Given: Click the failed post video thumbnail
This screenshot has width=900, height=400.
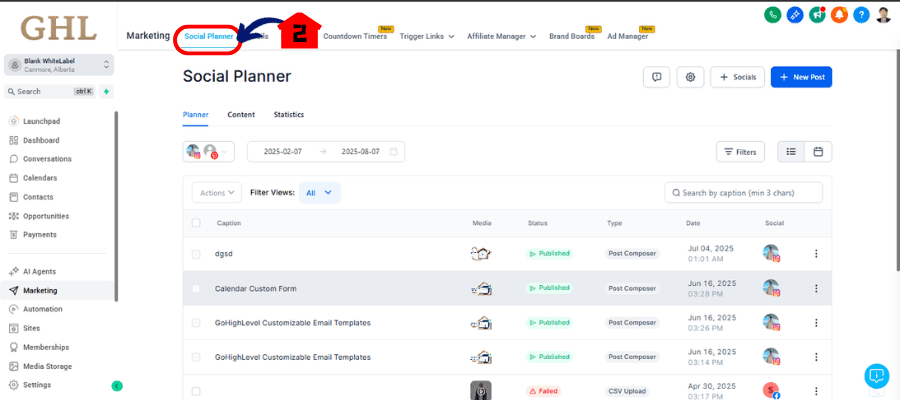Looking at the screenshot, I should (481, 391).
